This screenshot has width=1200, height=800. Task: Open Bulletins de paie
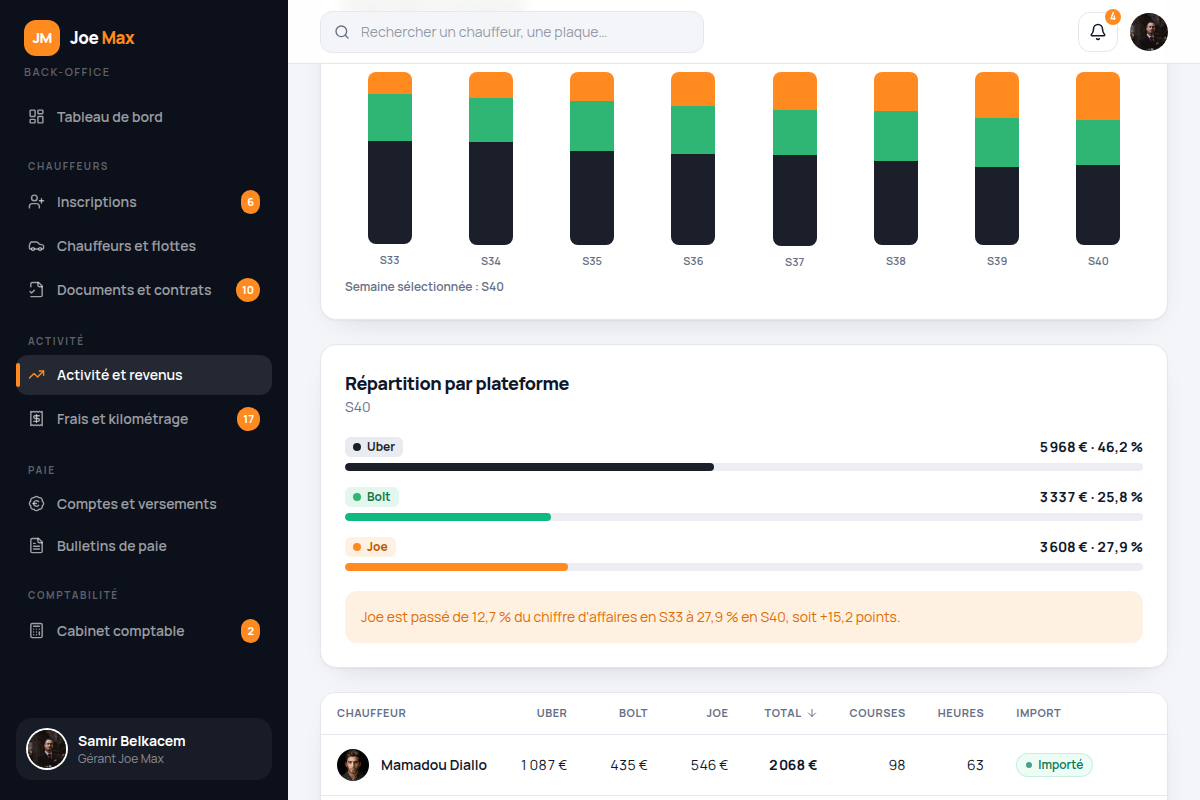[x=144, y=546]
